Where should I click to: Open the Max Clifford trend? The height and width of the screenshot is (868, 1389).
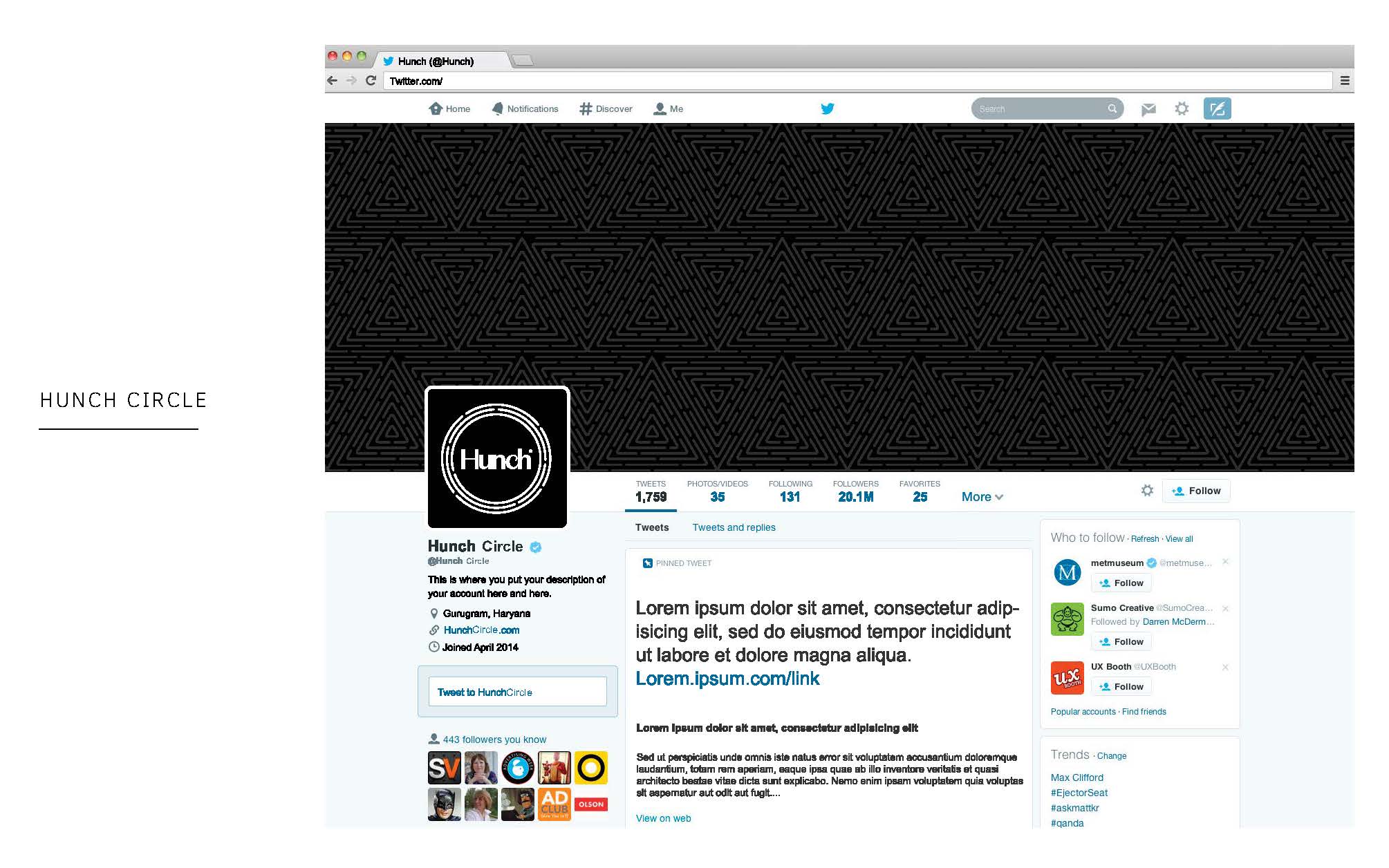1076,777
